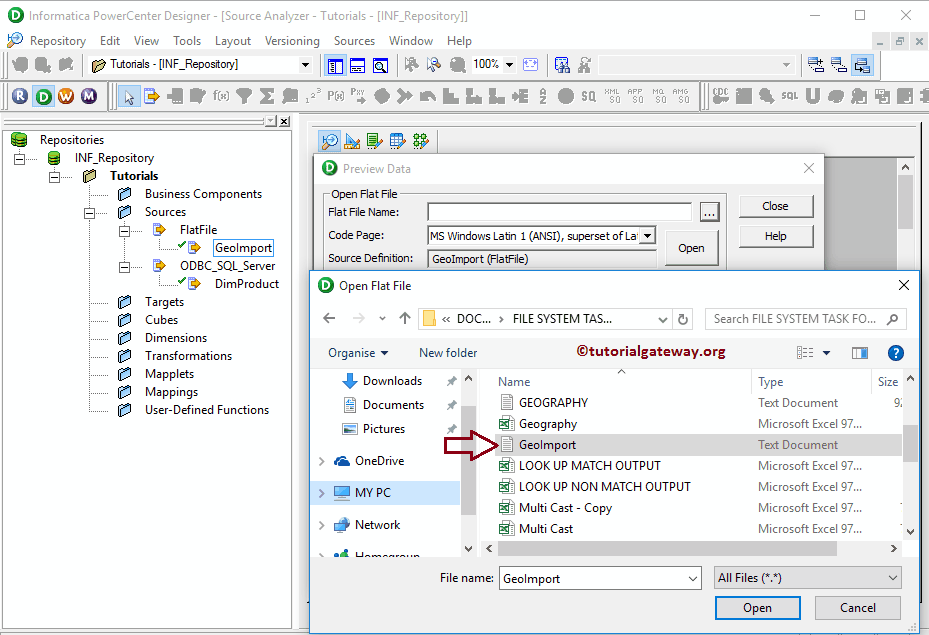Image resolution: width=929 pixels, height=635 pixels.
Task: Click the Sequence Generator 123 icon
Action: [x=313, y=96]
